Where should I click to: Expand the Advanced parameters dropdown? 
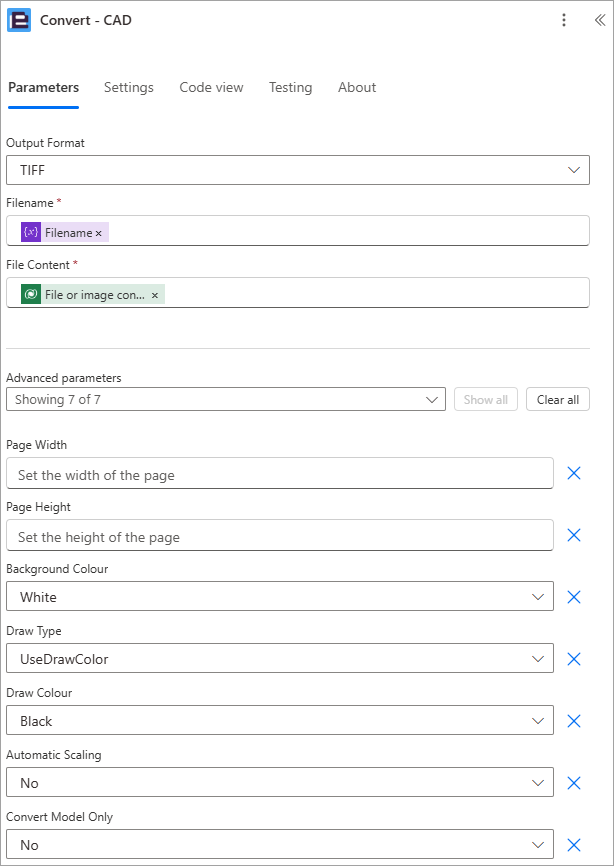[x=226, y=399]
